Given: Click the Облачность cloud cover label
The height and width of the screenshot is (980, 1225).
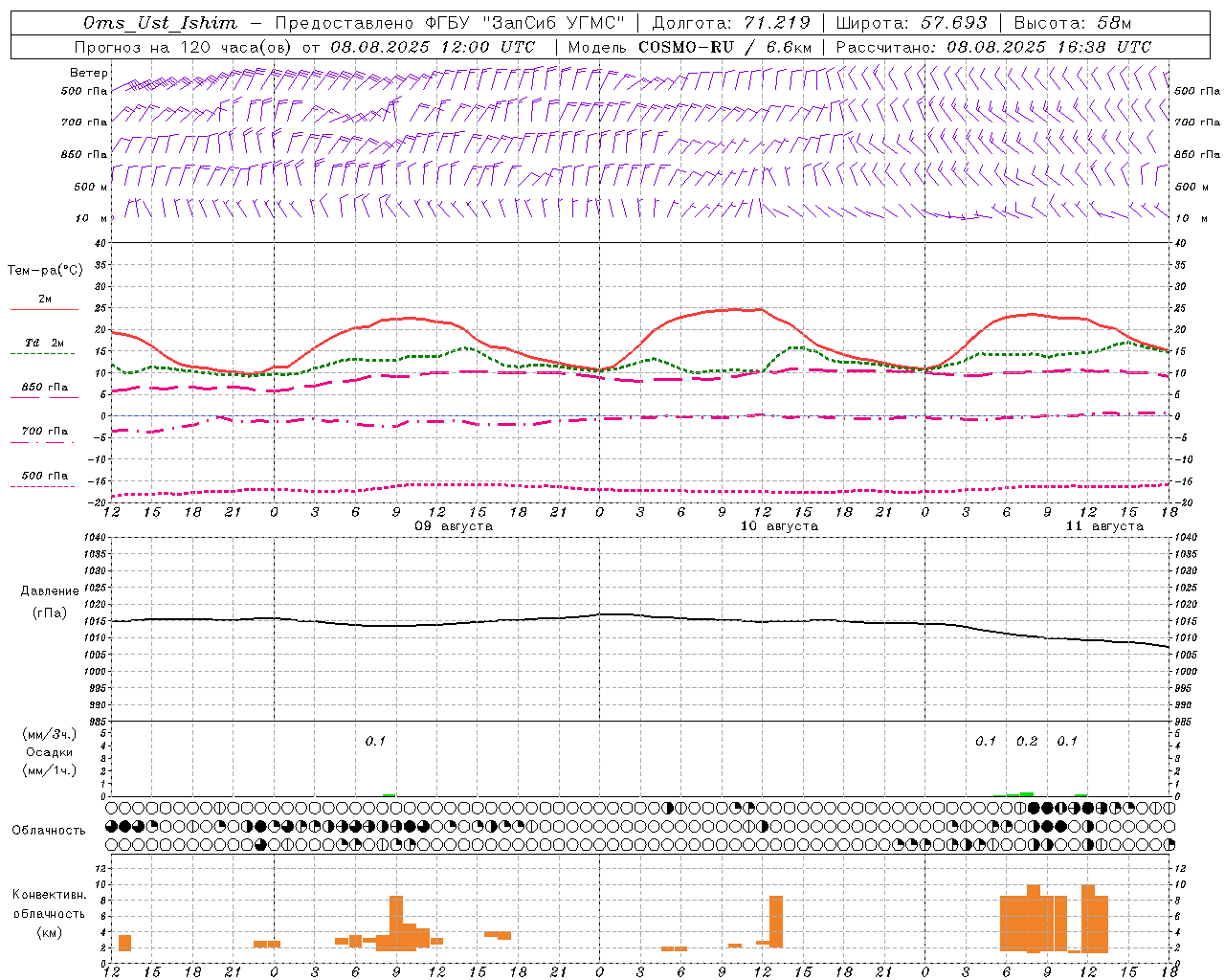Looking at the screenshot, I should pos(49,831).
